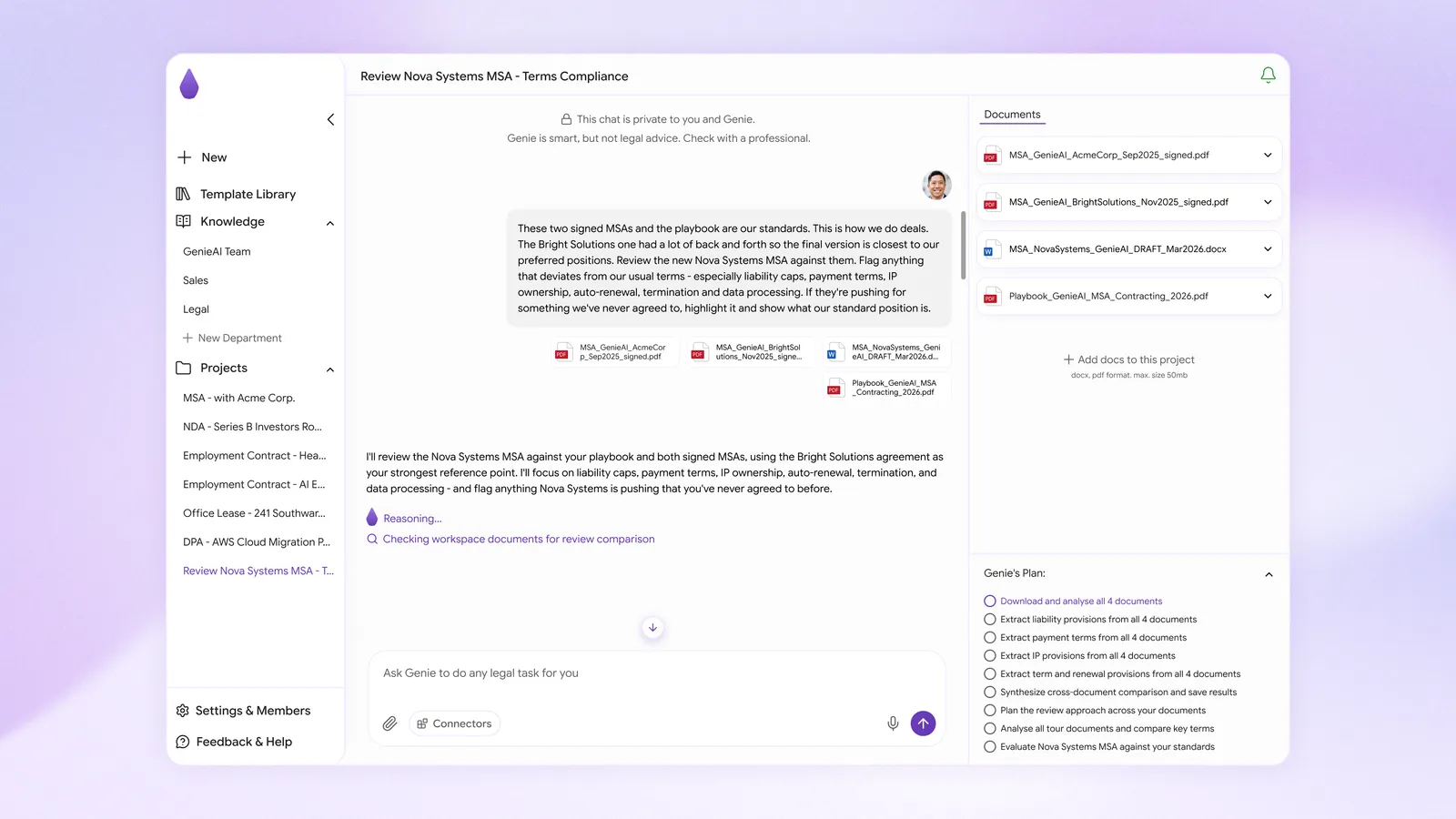Select Extract term and renewal provisions step
This screenshot has width=1456, height=819.
(x=1112, y=674)
